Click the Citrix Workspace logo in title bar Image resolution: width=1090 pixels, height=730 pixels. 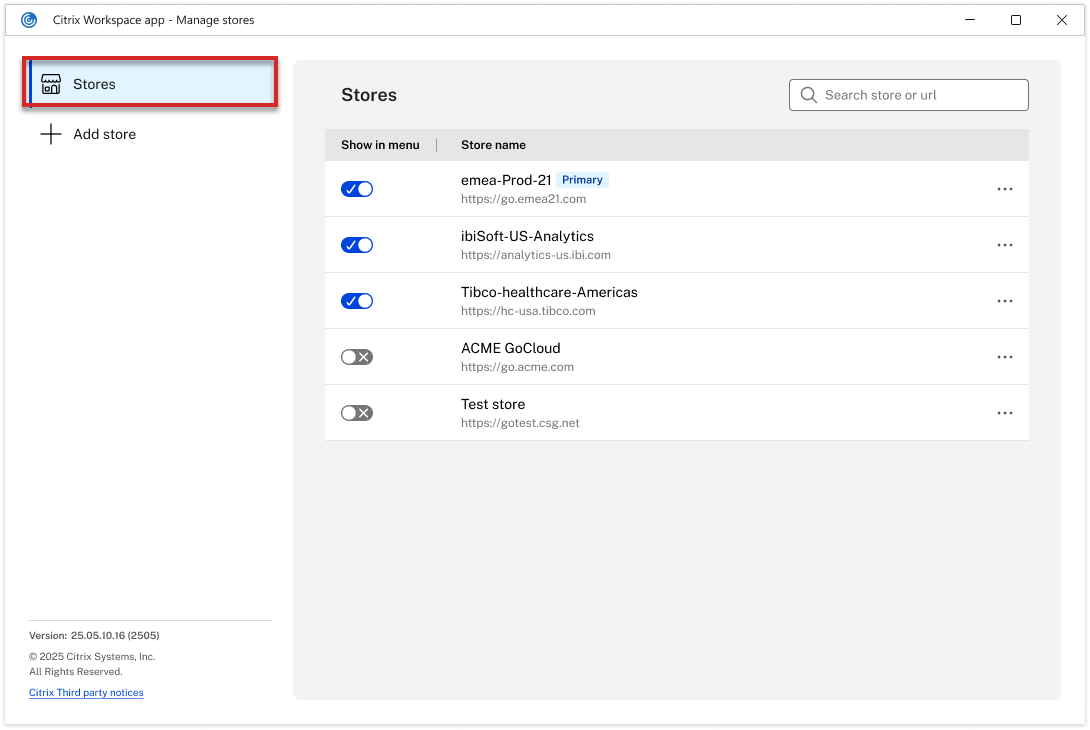point(29,20)
